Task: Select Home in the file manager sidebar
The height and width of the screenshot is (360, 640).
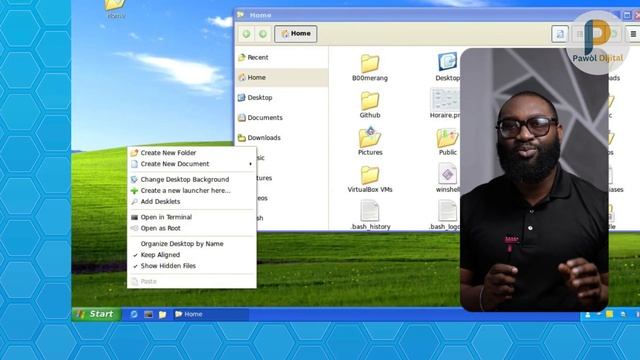Action: coord(282,78)
